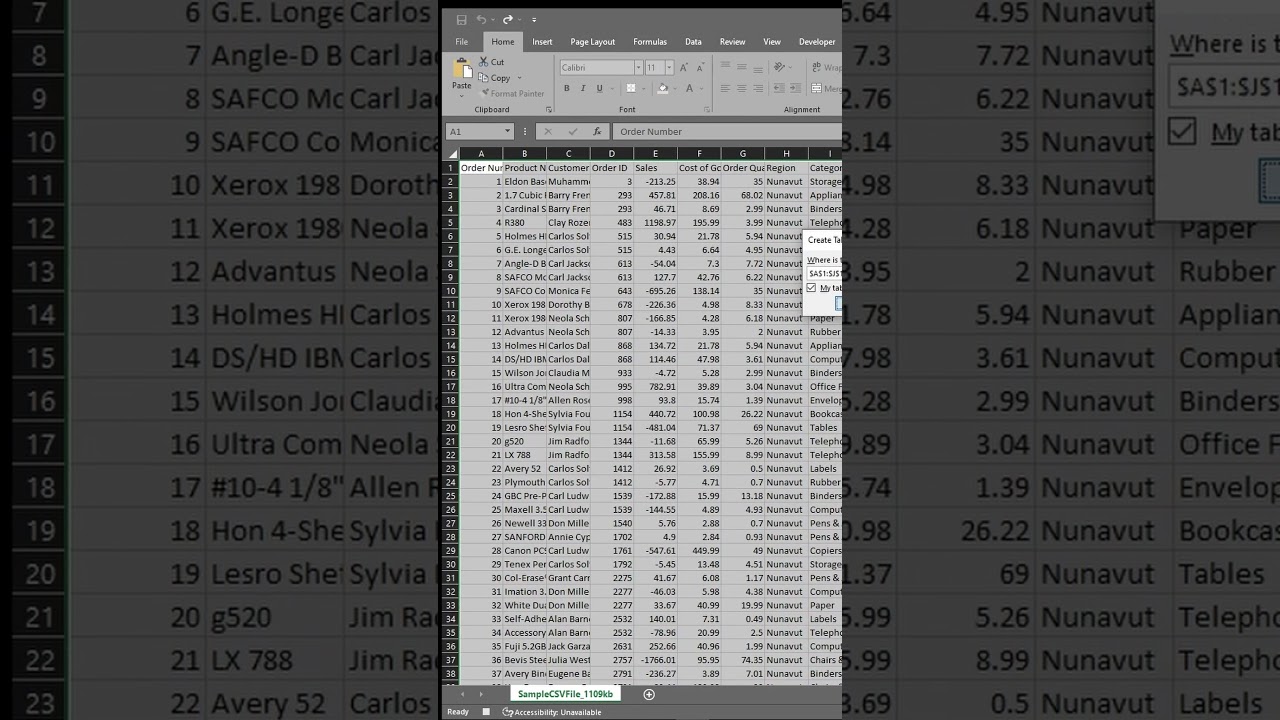
Task: Click the Decrease Indent icon
Action: [x=781, y=89]
